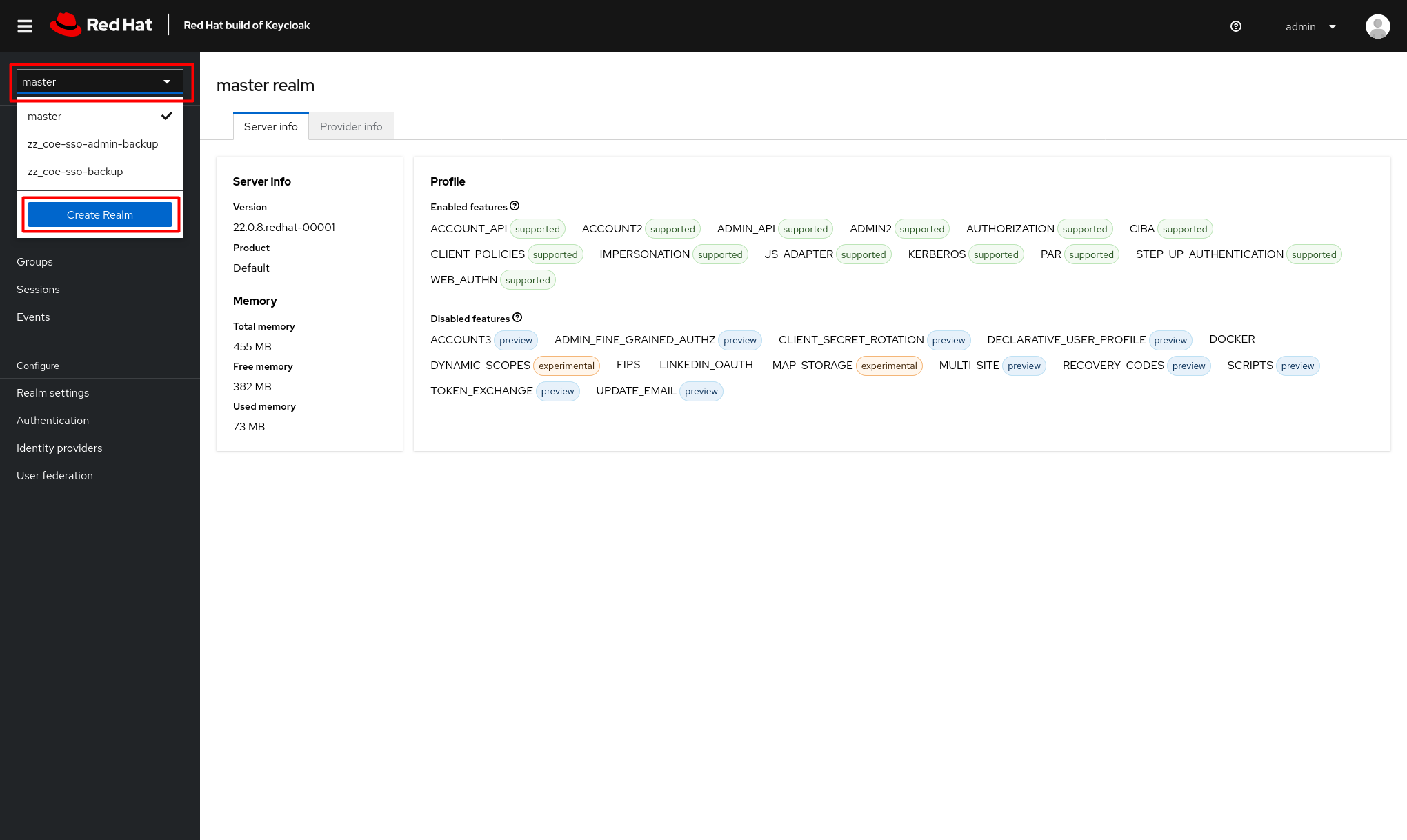Open Realm settings in sidebar

click(52, 392)
